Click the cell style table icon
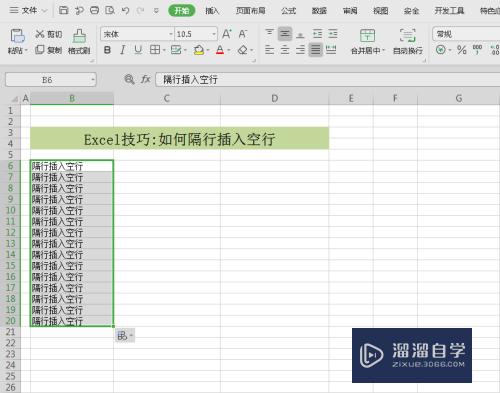Image resolution: width=500 pixels, height=393 pixels. [x=176, y=50]
